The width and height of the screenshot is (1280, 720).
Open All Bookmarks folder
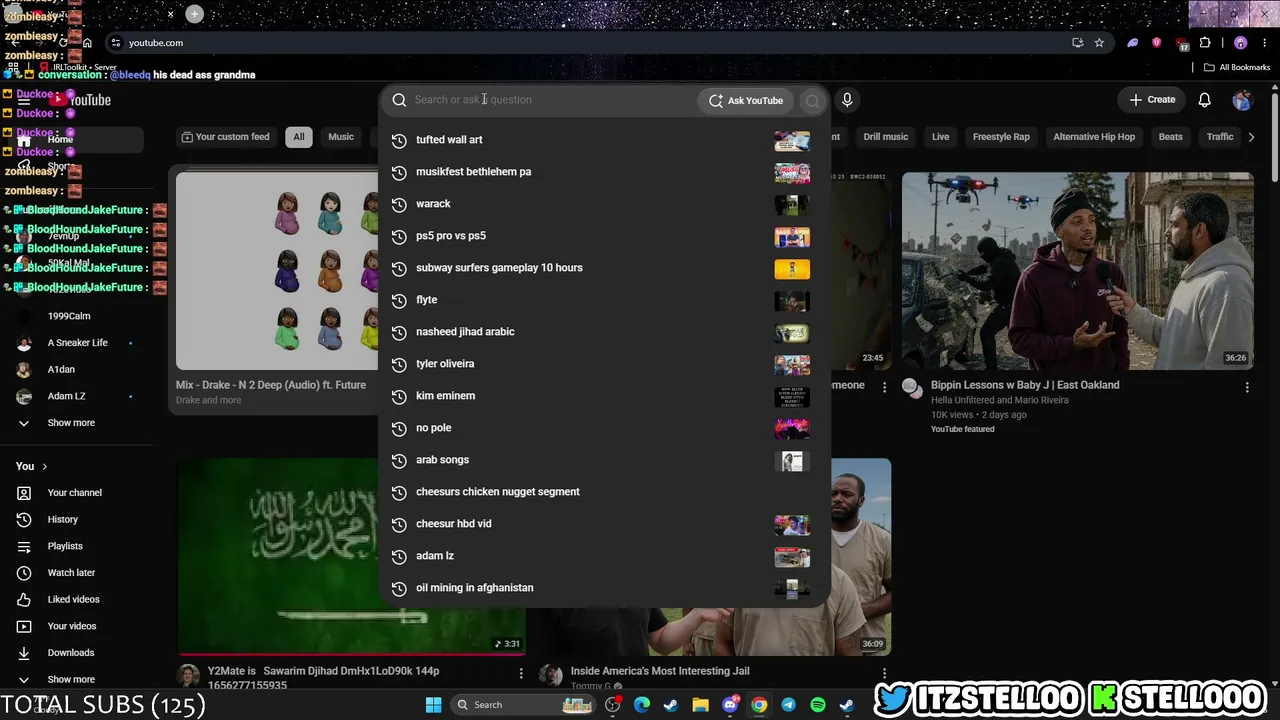pos(1237,67)
